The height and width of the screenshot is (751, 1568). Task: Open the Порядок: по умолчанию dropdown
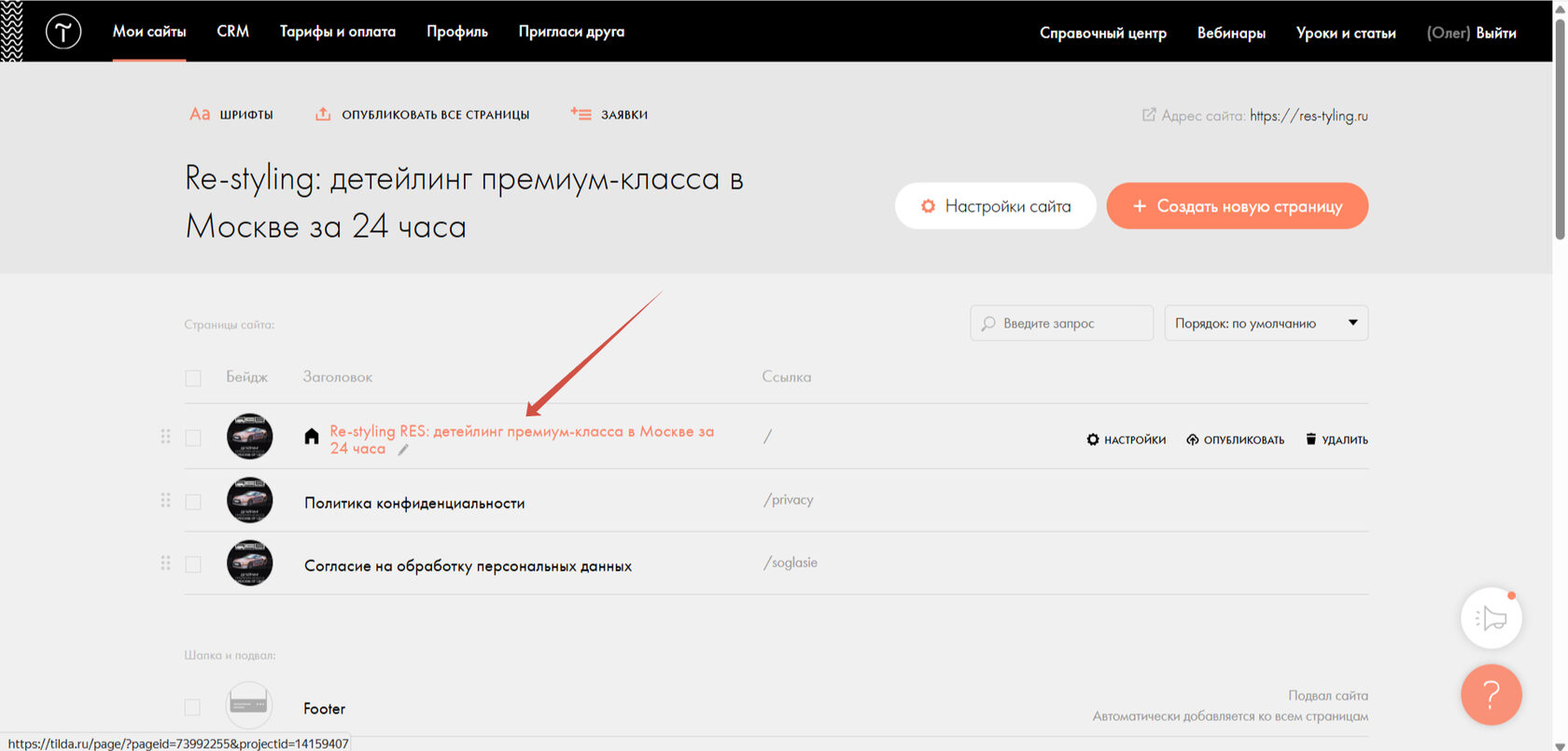[x=1267, y=323]
